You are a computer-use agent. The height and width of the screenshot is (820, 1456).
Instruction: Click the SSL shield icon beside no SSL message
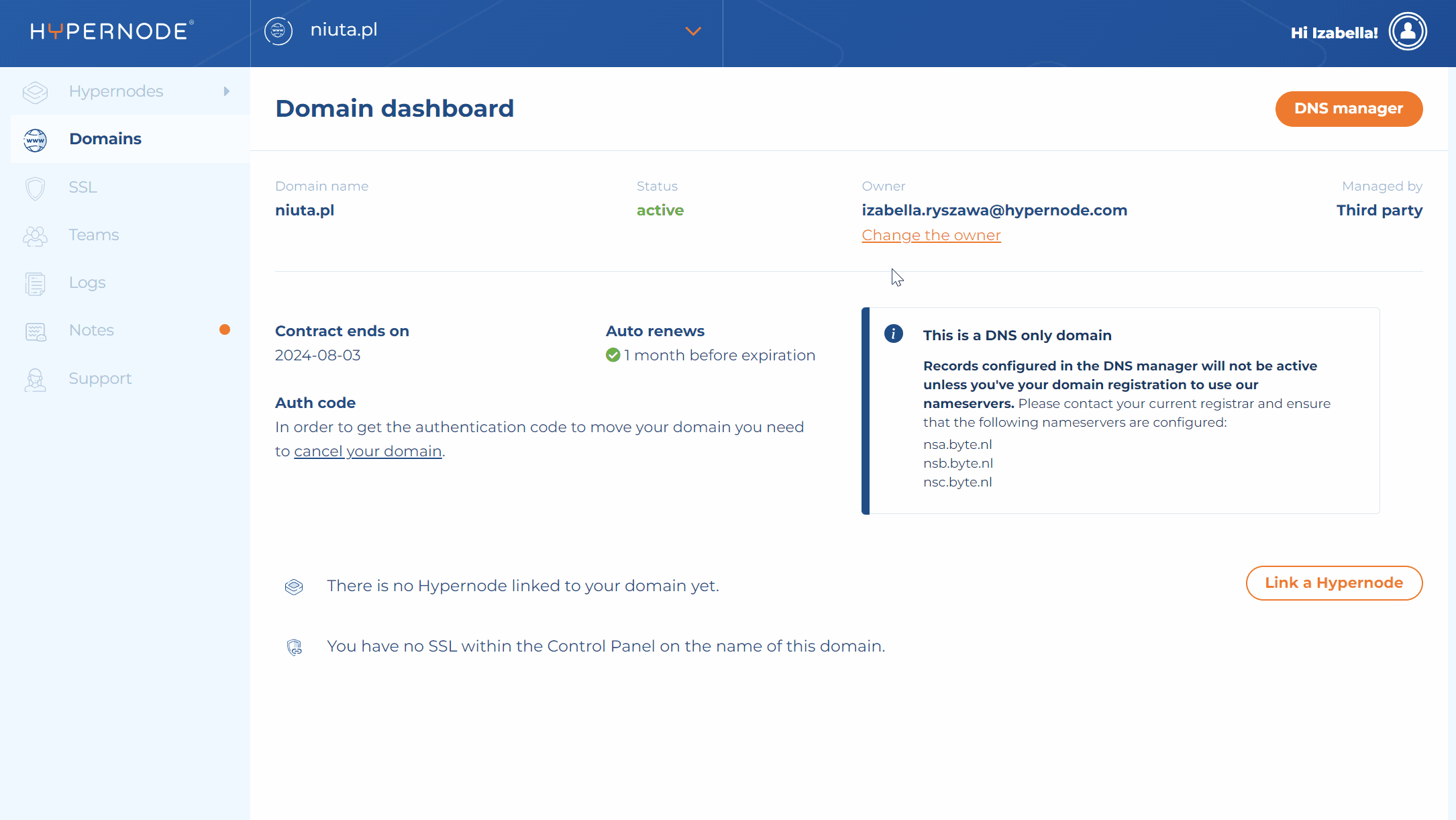click(294, 647)
